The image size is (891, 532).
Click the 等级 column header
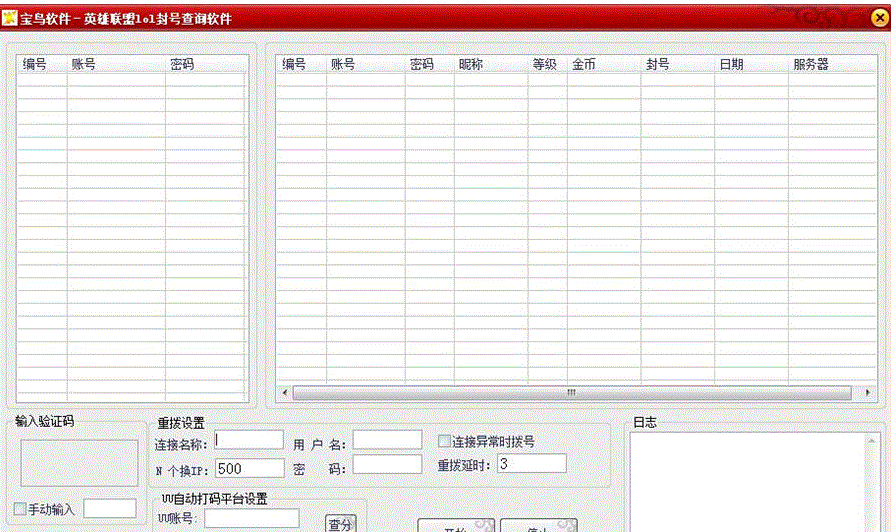[547, 64]
